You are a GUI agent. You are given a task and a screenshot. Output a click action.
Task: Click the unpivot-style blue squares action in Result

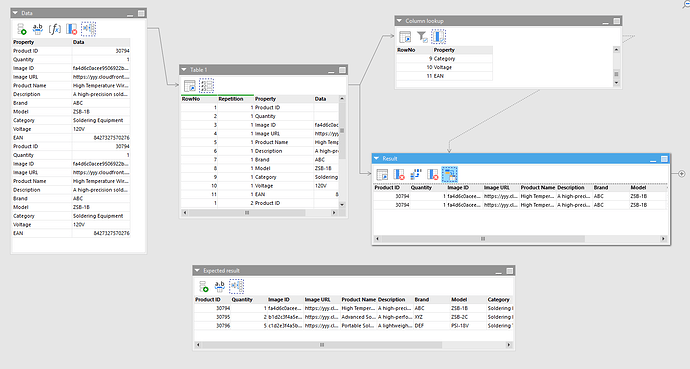[416, 175]
